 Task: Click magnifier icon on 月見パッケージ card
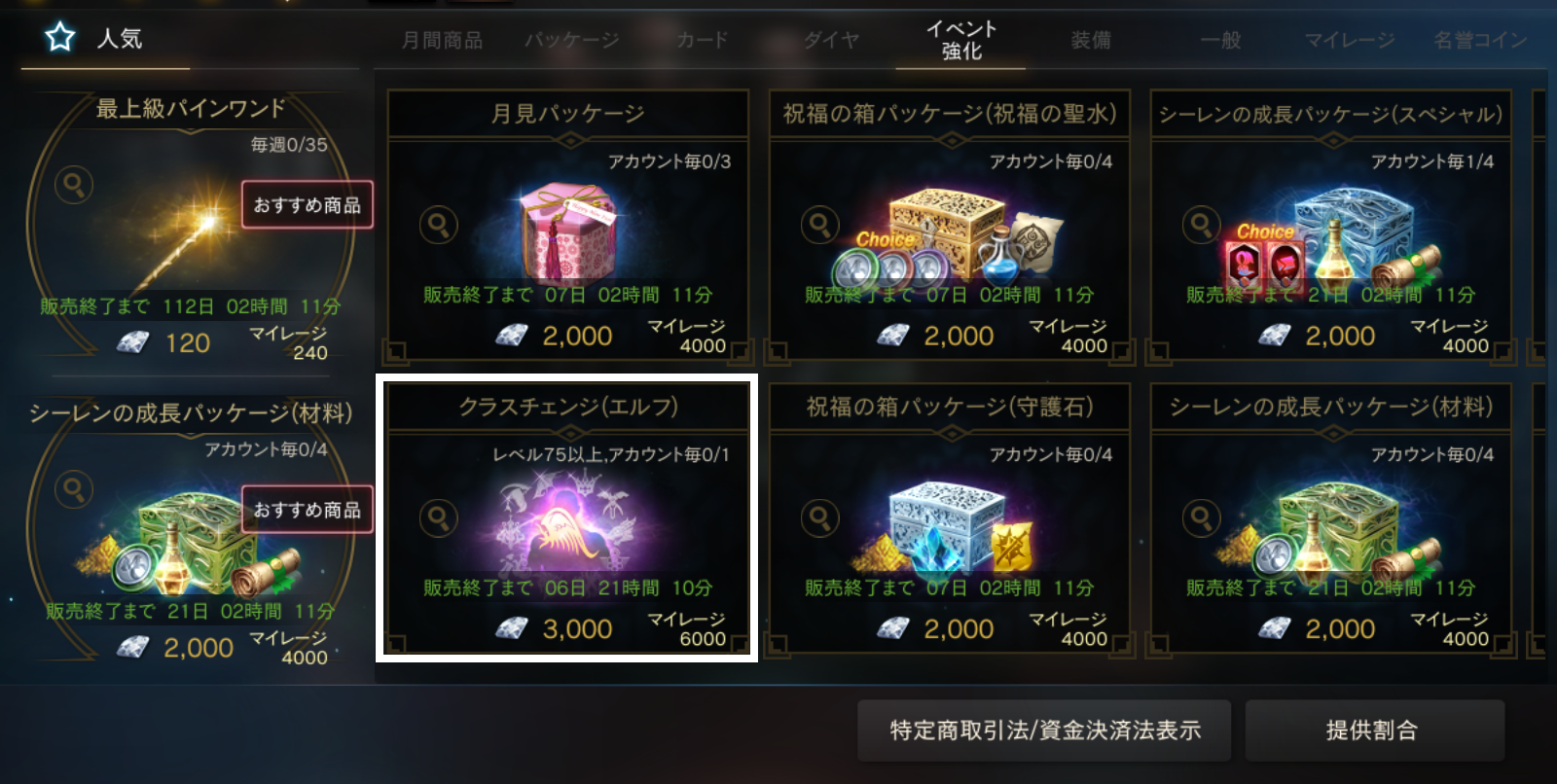tap(439, 225)
